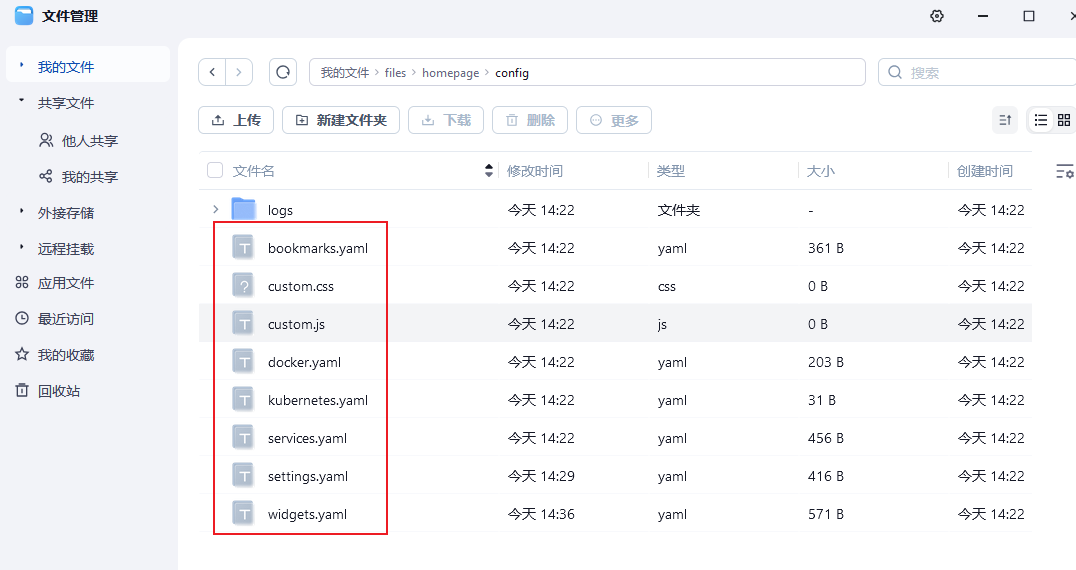Open column settings icon beside header row
This screenshot has height=570, width=1076.
coord(1064,171)
